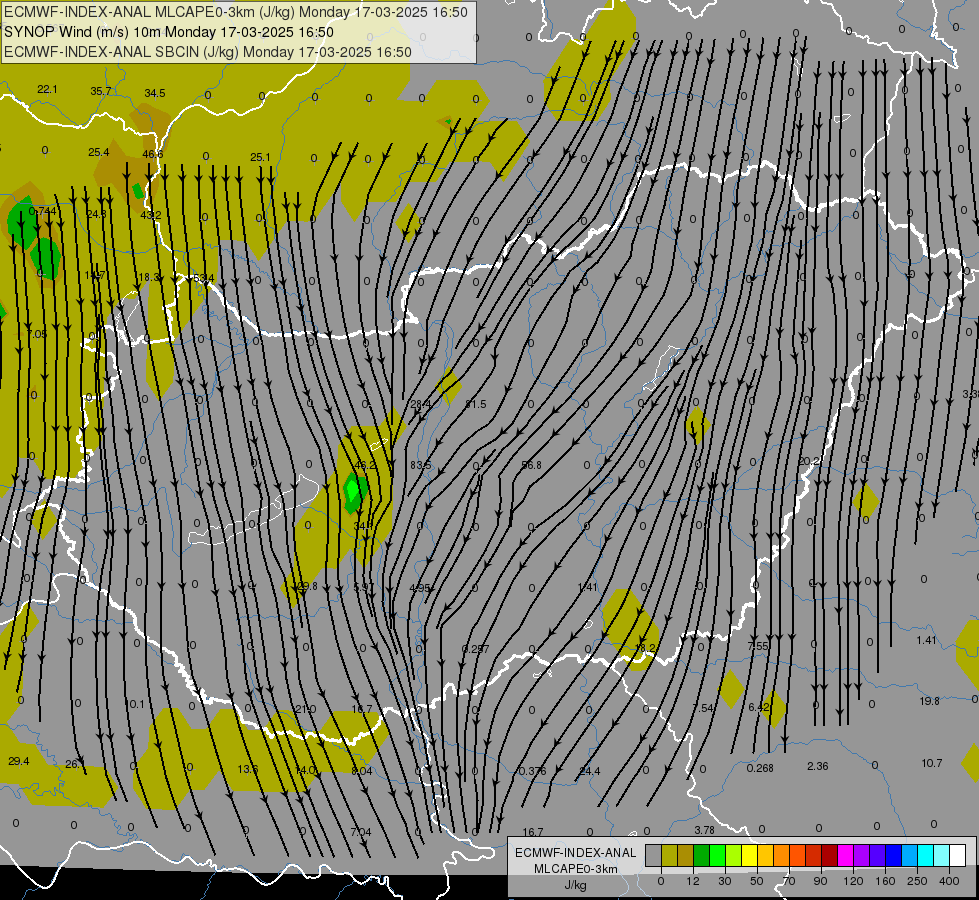Click the map value '4.95'

pos(420,588)
